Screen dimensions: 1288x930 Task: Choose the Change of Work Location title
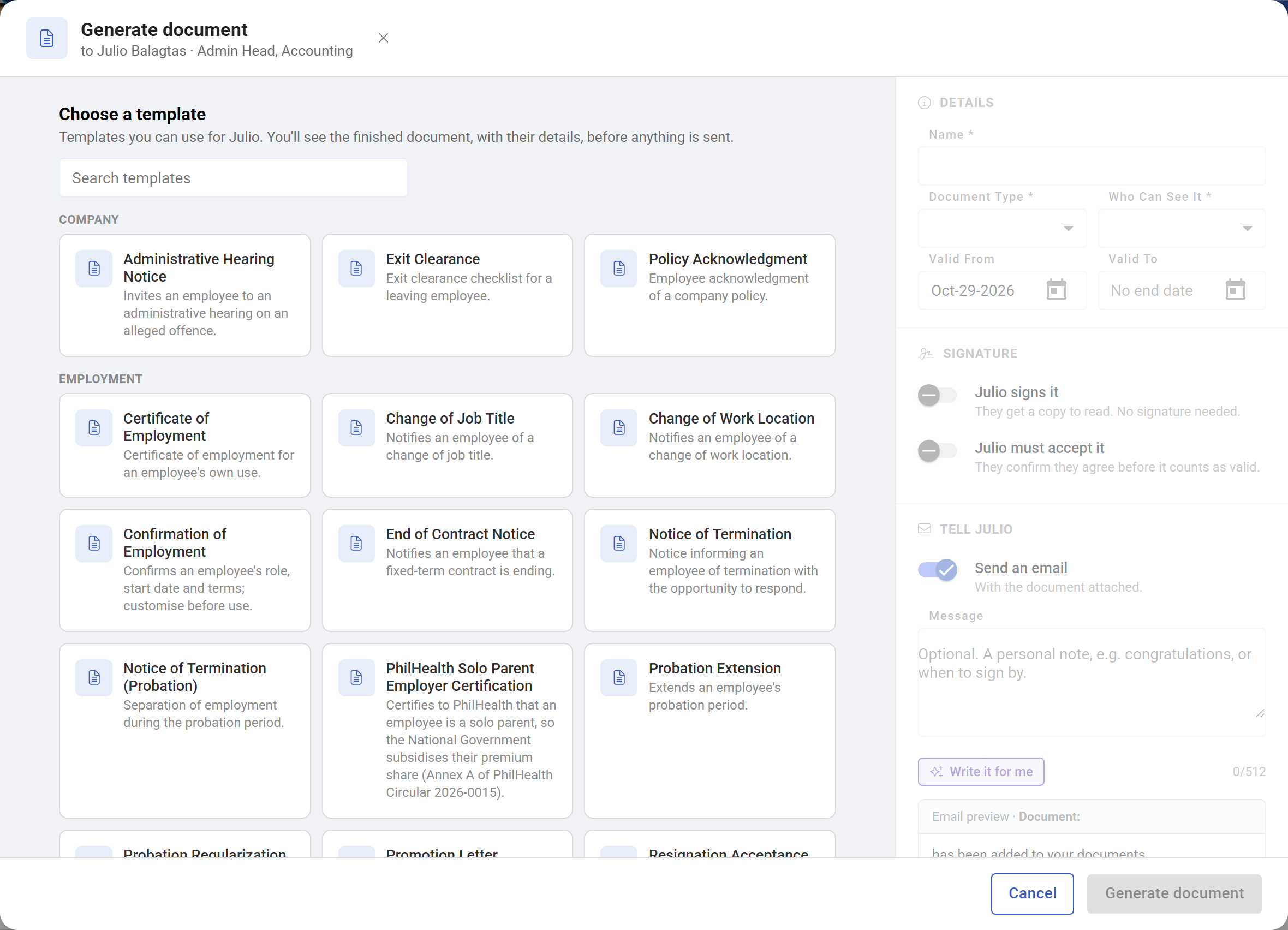tap(731, 419)
